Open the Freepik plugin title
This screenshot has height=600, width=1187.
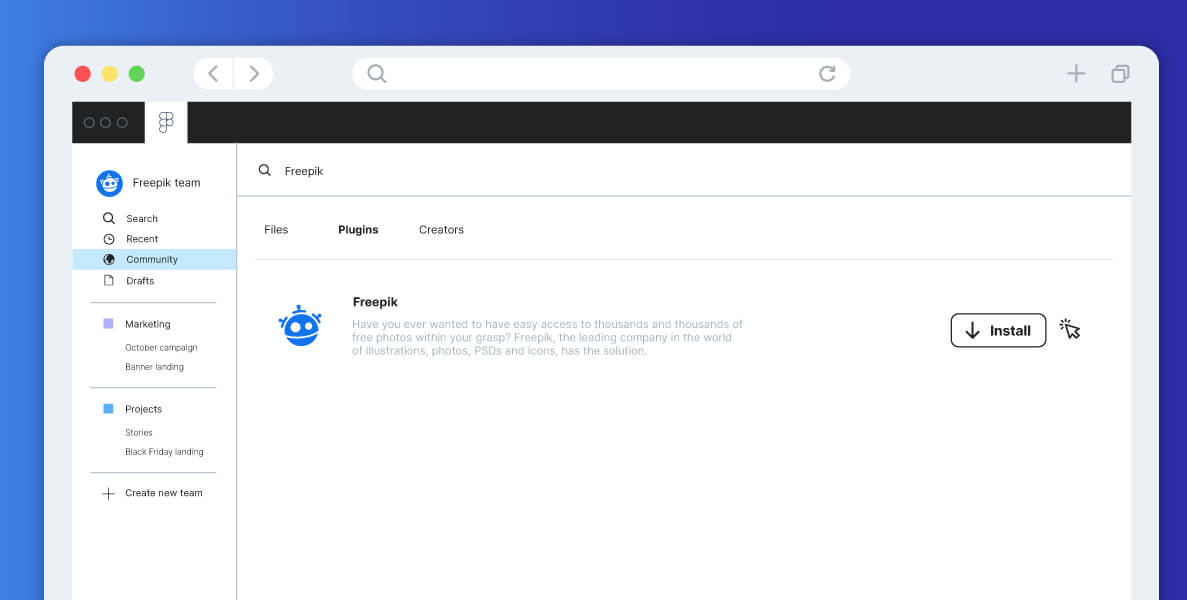375,302
